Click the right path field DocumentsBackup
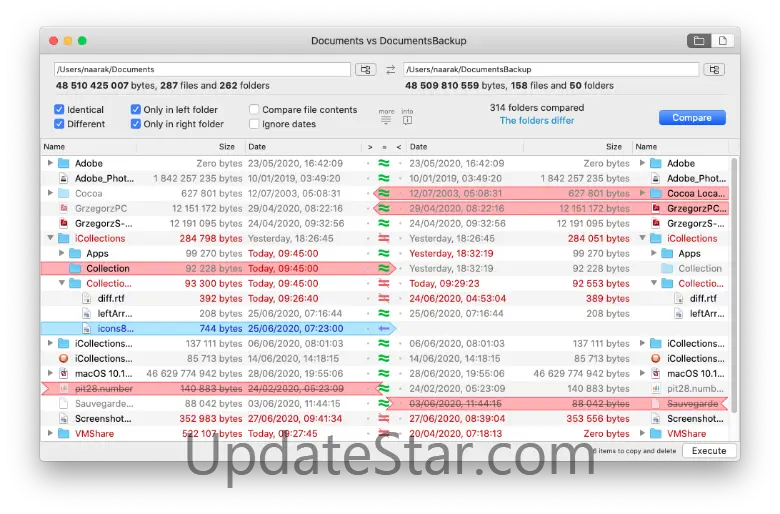Screen dimensions: 780x514 click(x=551, y=70)
